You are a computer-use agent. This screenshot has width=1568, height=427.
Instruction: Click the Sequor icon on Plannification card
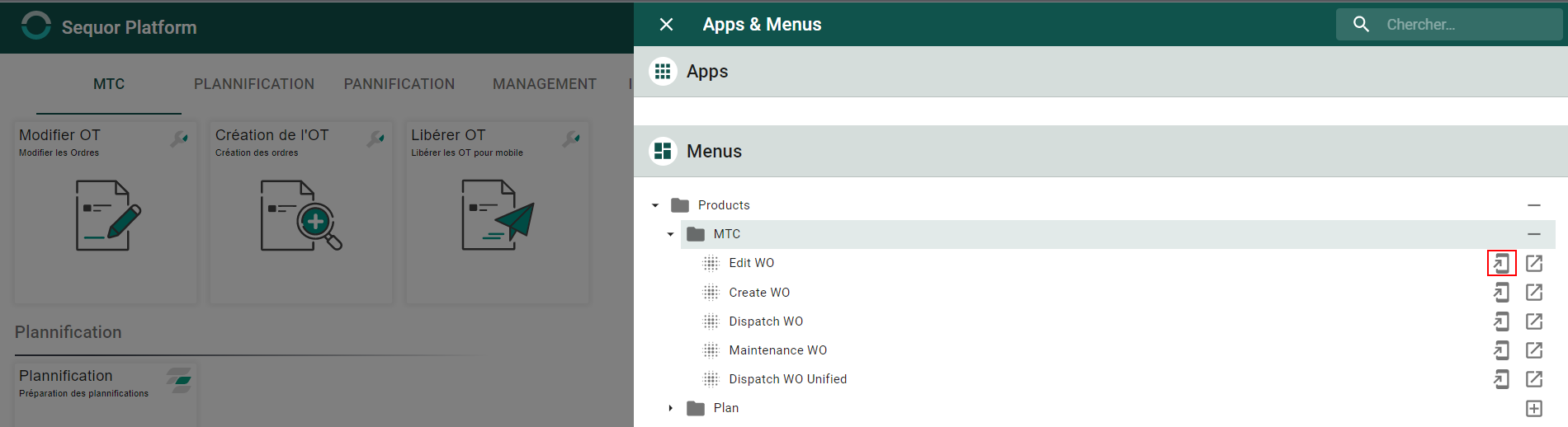tap(179, 380)
